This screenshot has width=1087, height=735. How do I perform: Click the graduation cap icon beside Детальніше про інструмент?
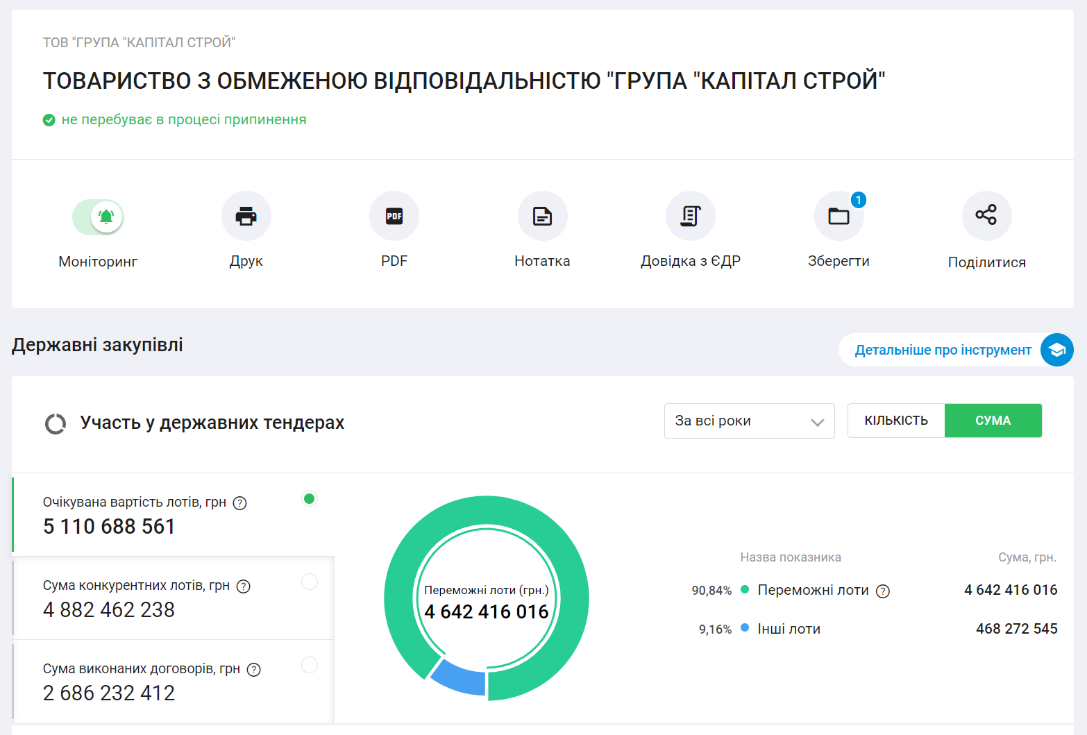[x=1056, y=350]
